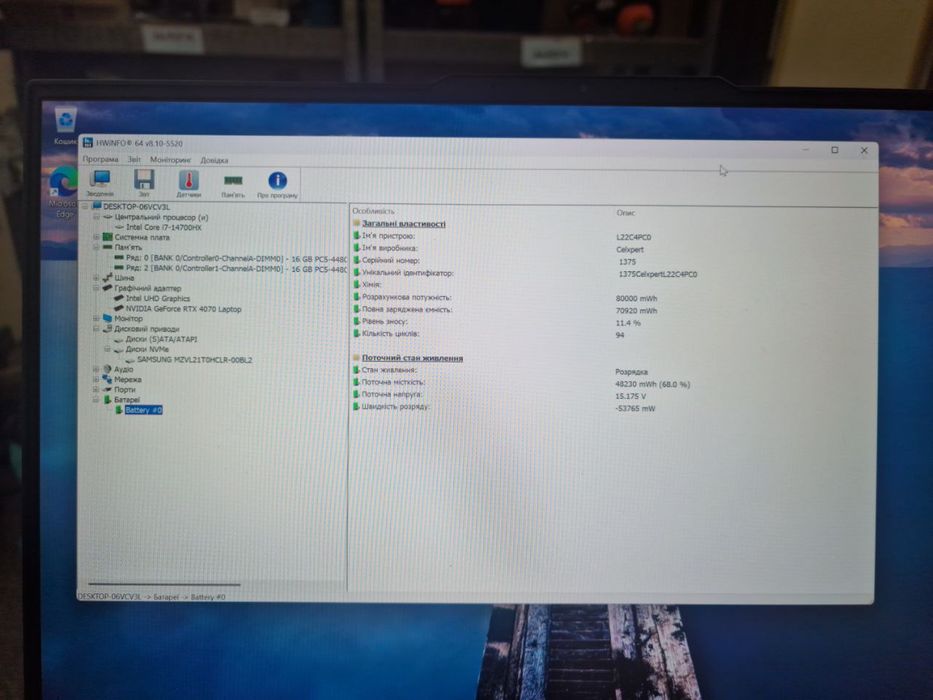Click the Мережа network icon in tree
Image resolution: width=933 pixels, height=700 pixels.
click(108, 379)
